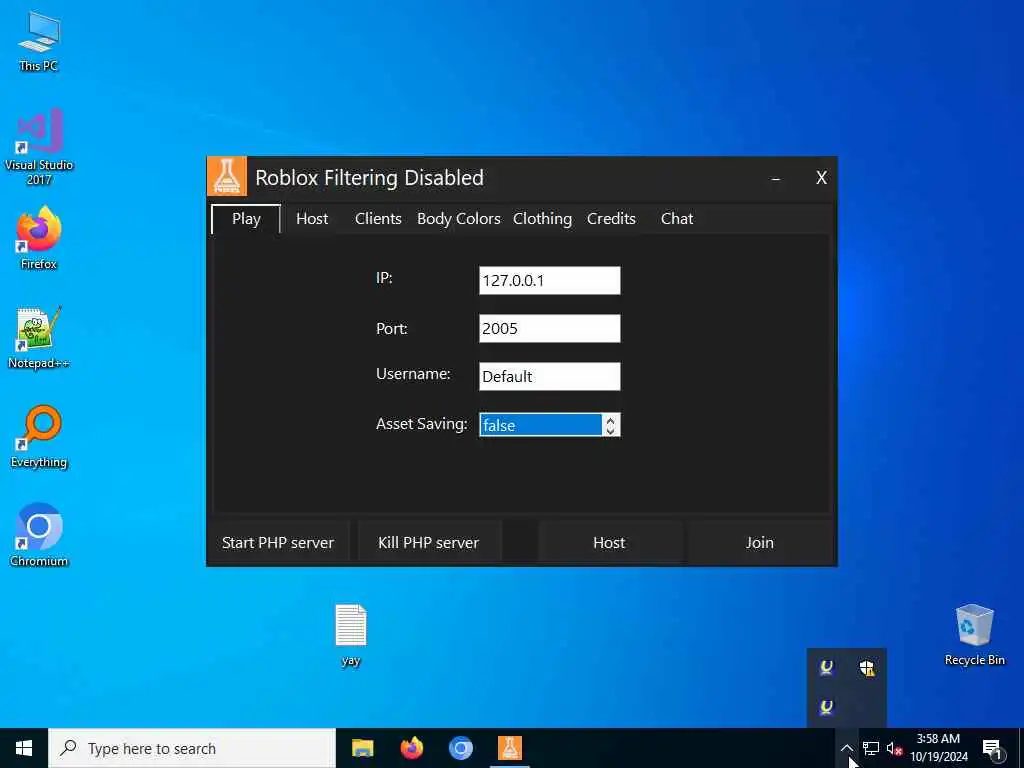The width and height of the screenshot is (1024, 768).
Task: Select the yay text file on desktop
Action: (x=351, y=635)
